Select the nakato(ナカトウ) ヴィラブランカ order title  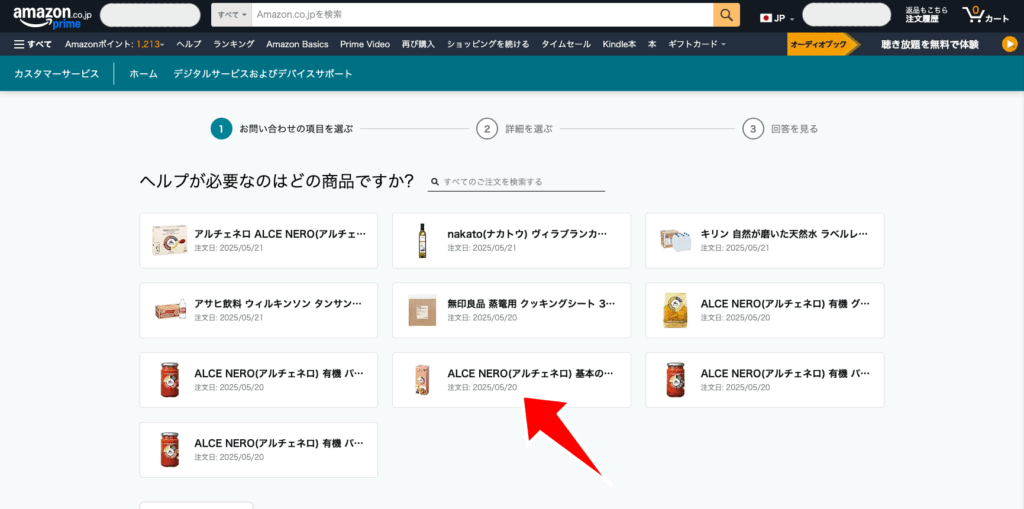527,233
